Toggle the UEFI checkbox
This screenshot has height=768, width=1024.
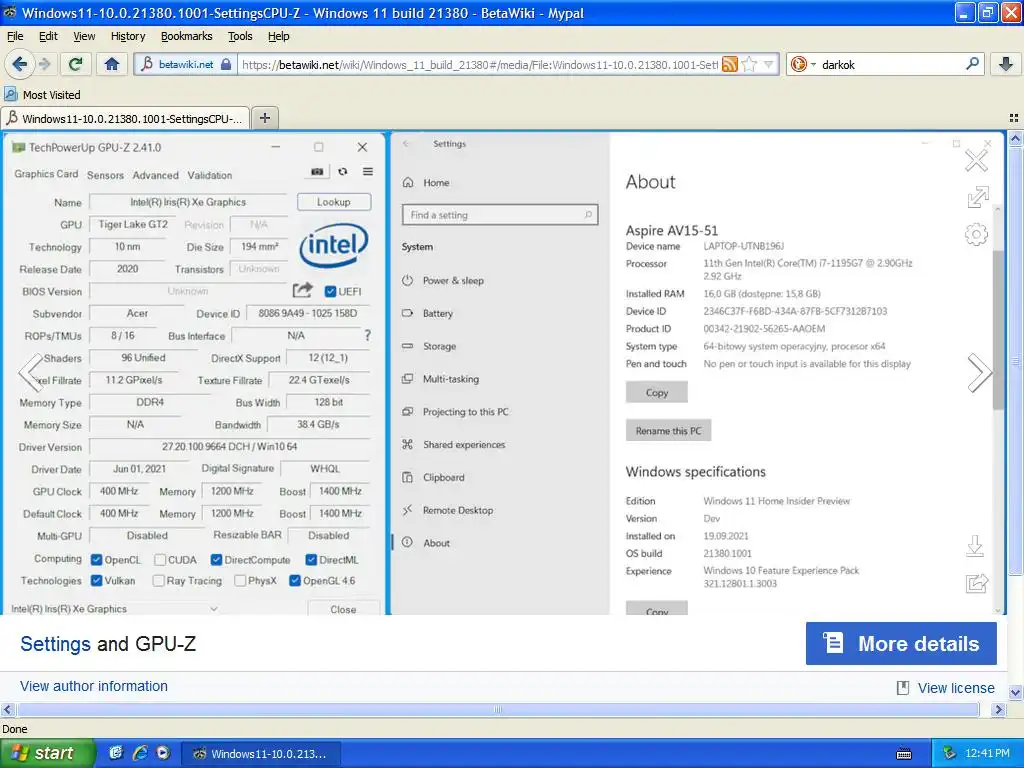(x=330, y=291)
